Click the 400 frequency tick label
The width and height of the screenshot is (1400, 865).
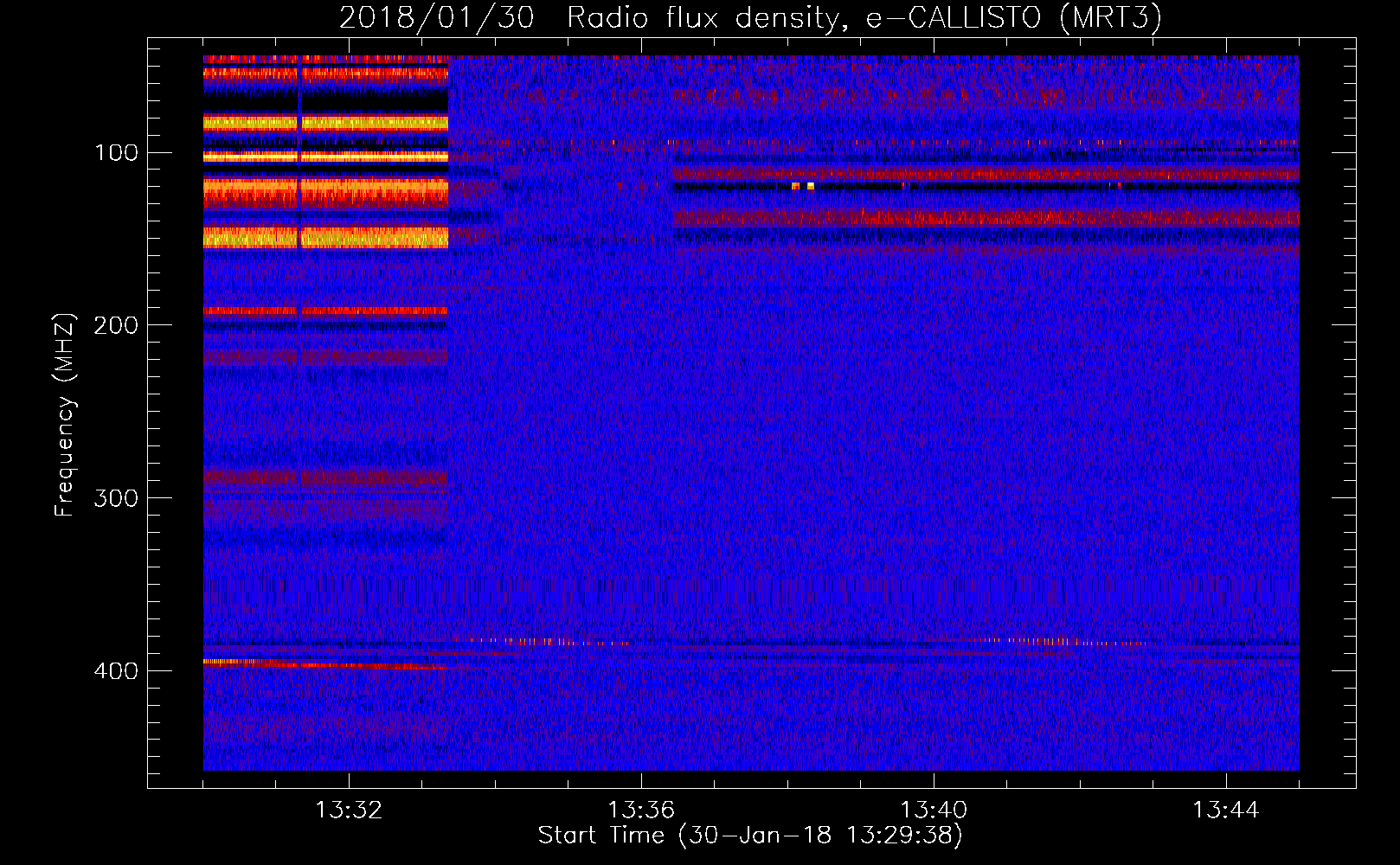click(117, 671)
